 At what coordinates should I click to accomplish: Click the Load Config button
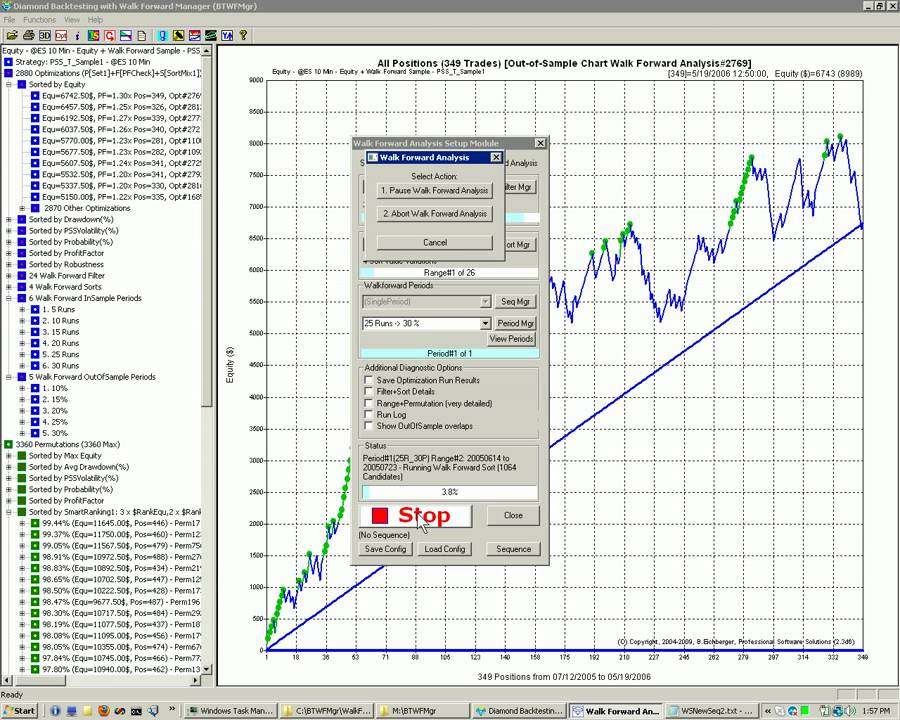pos(445,549)
